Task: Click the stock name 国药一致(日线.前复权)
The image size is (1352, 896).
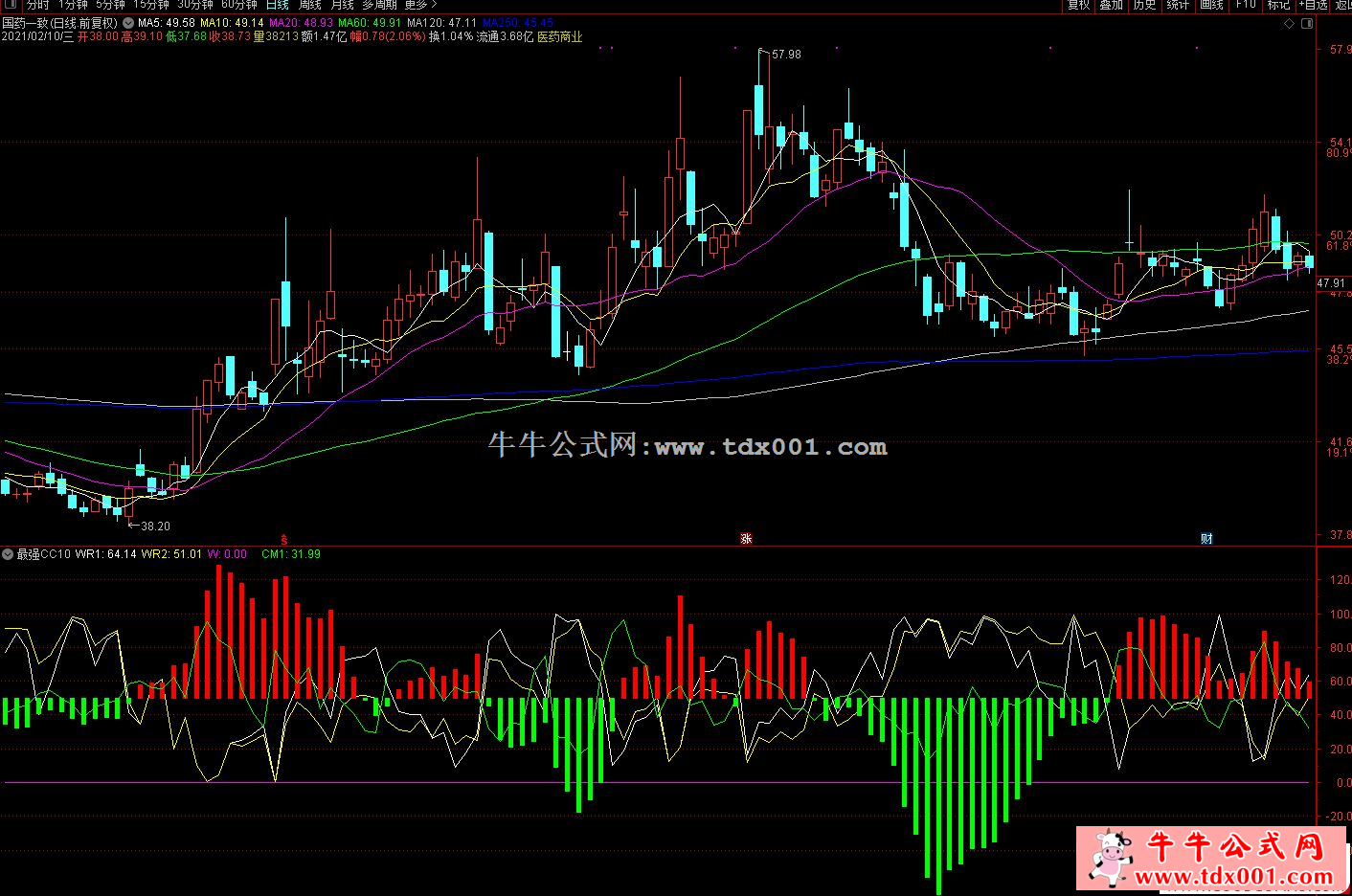Action: tap(59, 23)
